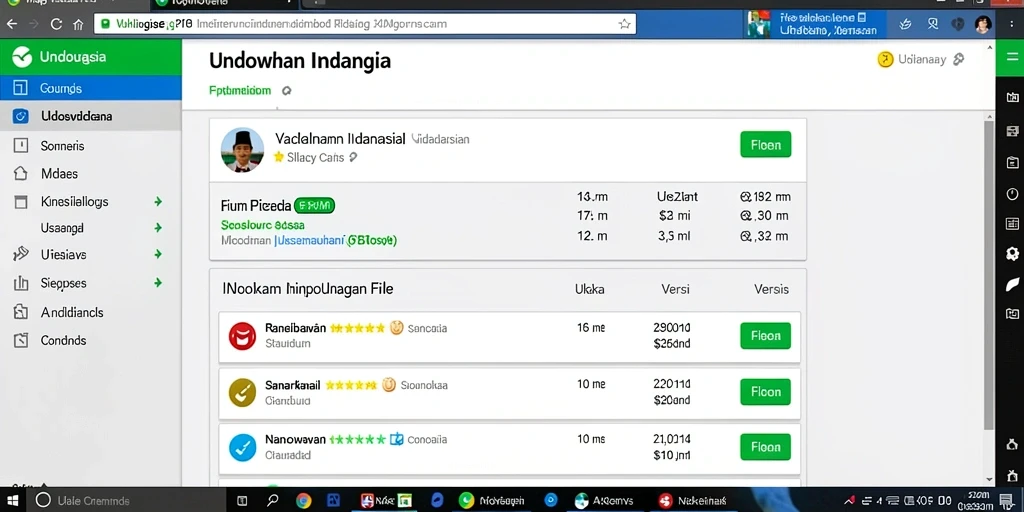Viewport: 1024px width, 512px height.
Task: Go to the browser home icon
Action: pyautogui.click(x=78, y=25)
